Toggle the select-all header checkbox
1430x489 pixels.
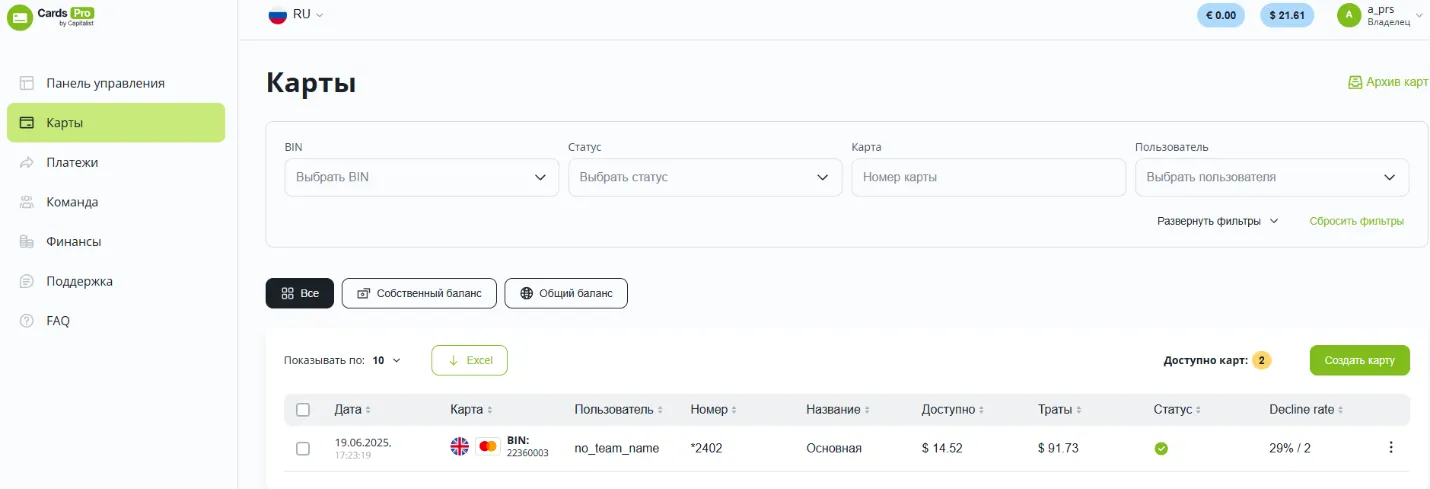pos(303,410)
